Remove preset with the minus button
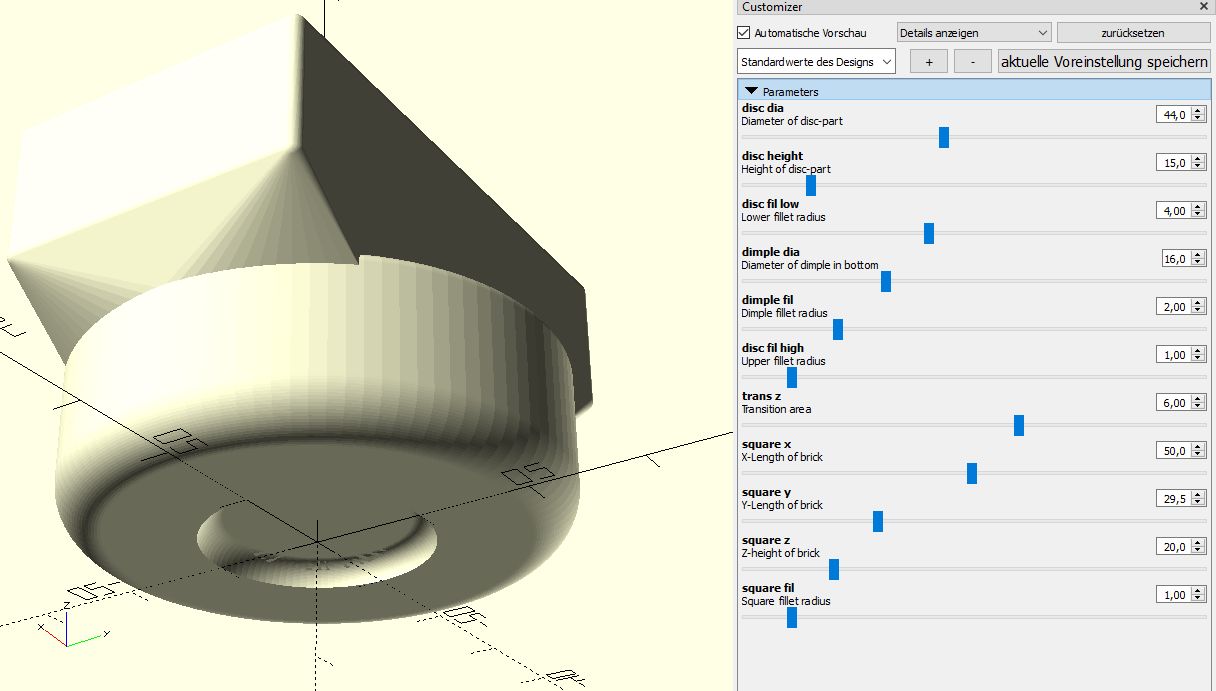The width and height of the screenshot is (1216, 691). point(972,62)
